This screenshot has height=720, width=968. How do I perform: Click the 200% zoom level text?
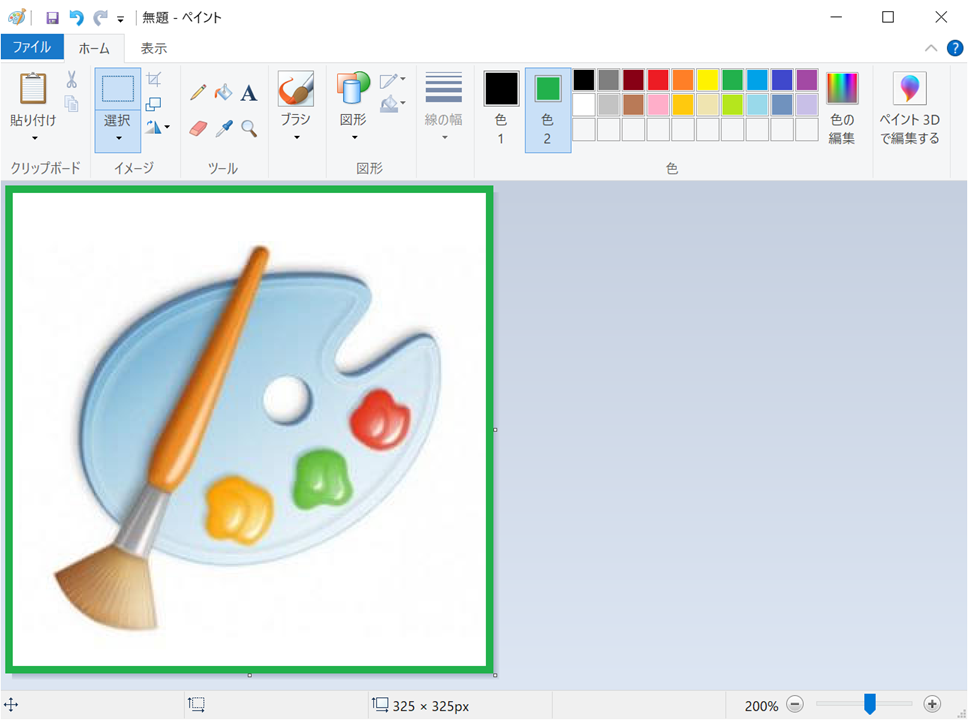(761, 706)
